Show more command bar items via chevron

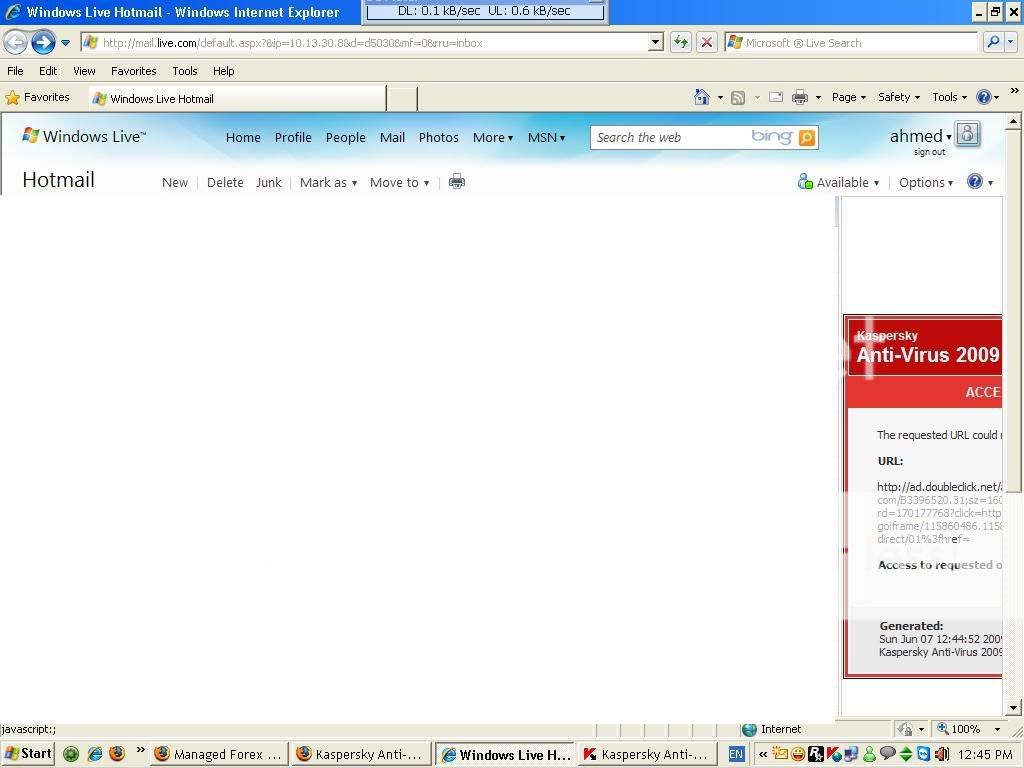coord(1014,91)
